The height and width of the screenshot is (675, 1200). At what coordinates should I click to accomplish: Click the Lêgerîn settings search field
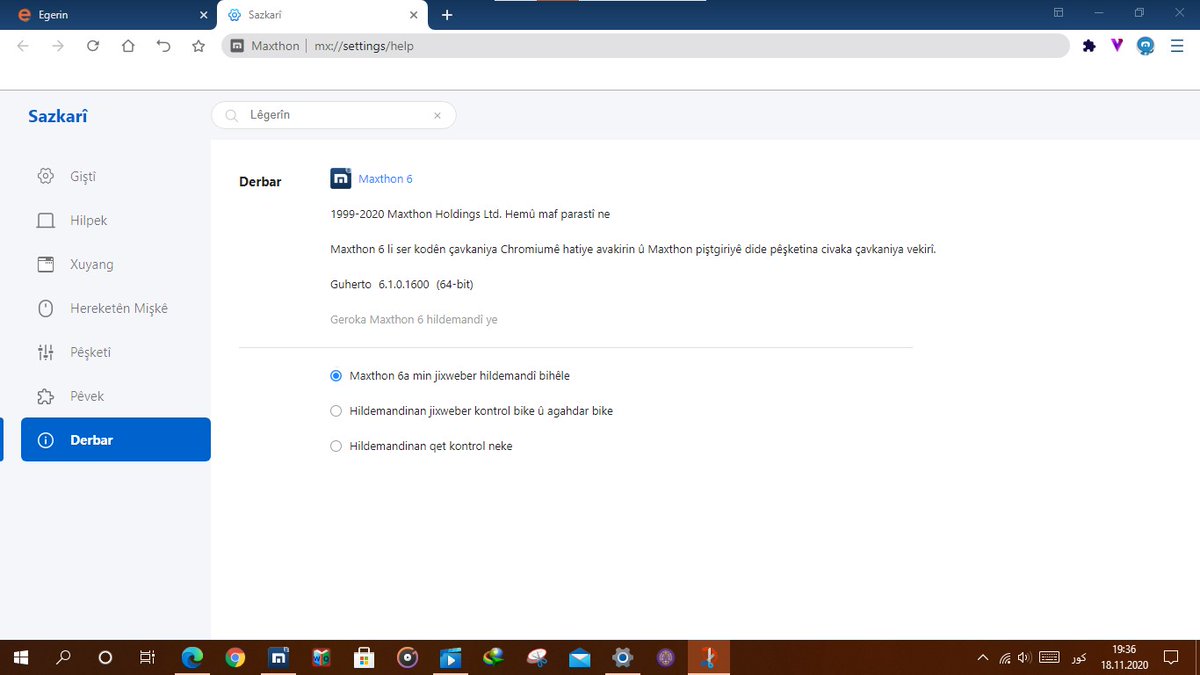tap(333, 115)
